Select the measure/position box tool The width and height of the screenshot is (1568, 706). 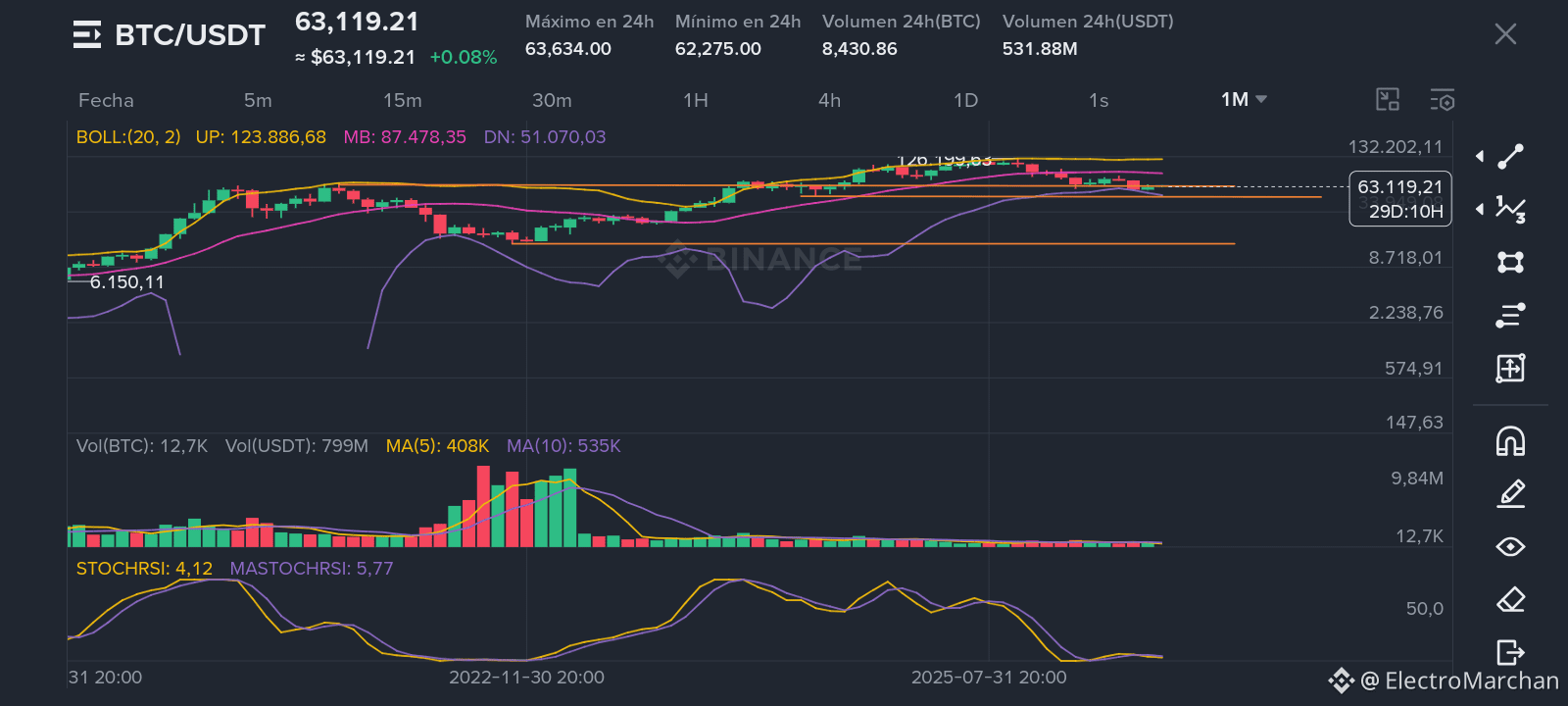tap(1510, 368)
